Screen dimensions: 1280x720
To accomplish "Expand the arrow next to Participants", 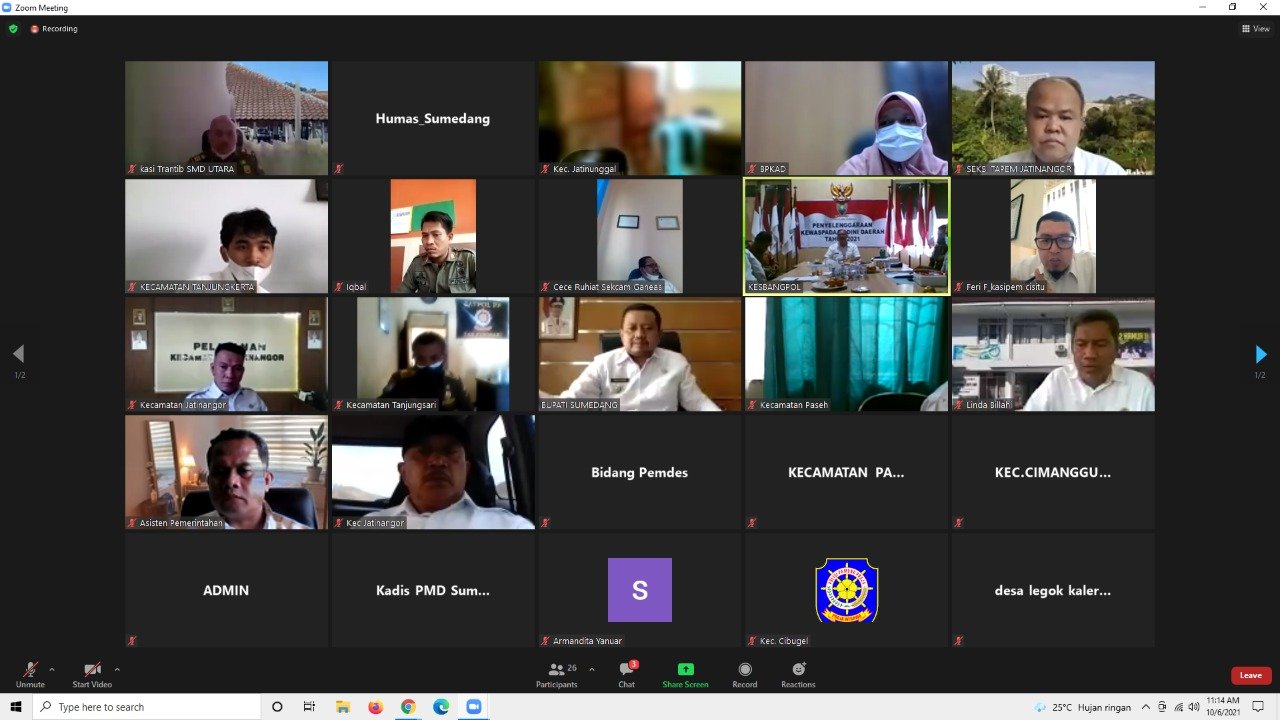I will point(592,669).
